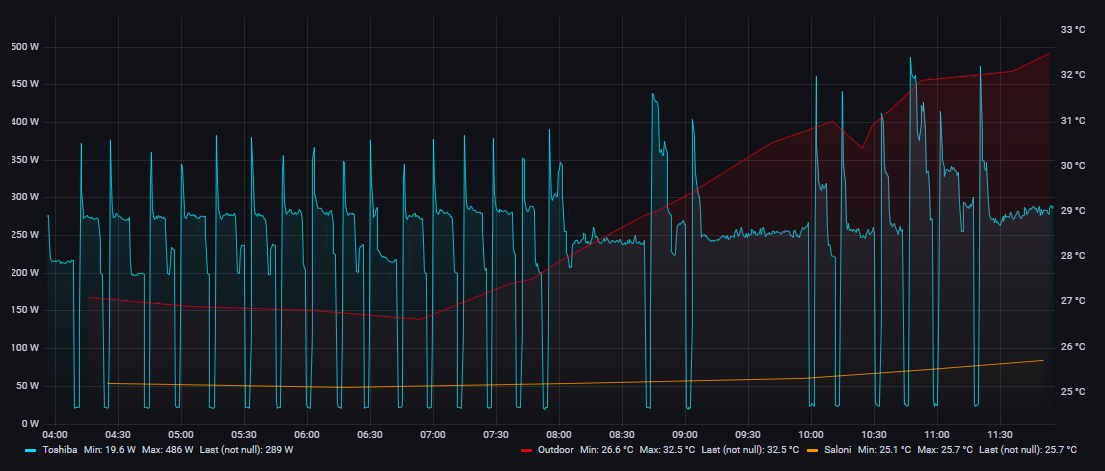Click the 06:00 time axis label

coord(307,434)
